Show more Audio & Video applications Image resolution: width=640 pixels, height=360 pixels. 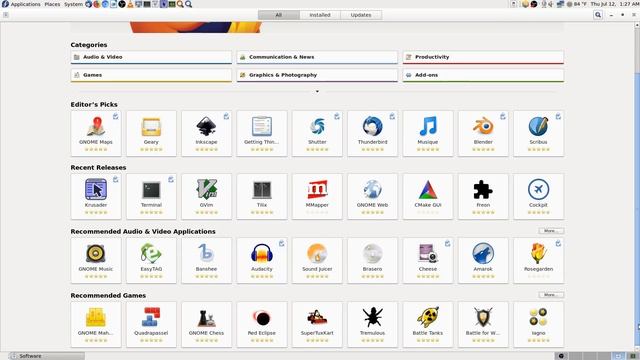[551, 231]
